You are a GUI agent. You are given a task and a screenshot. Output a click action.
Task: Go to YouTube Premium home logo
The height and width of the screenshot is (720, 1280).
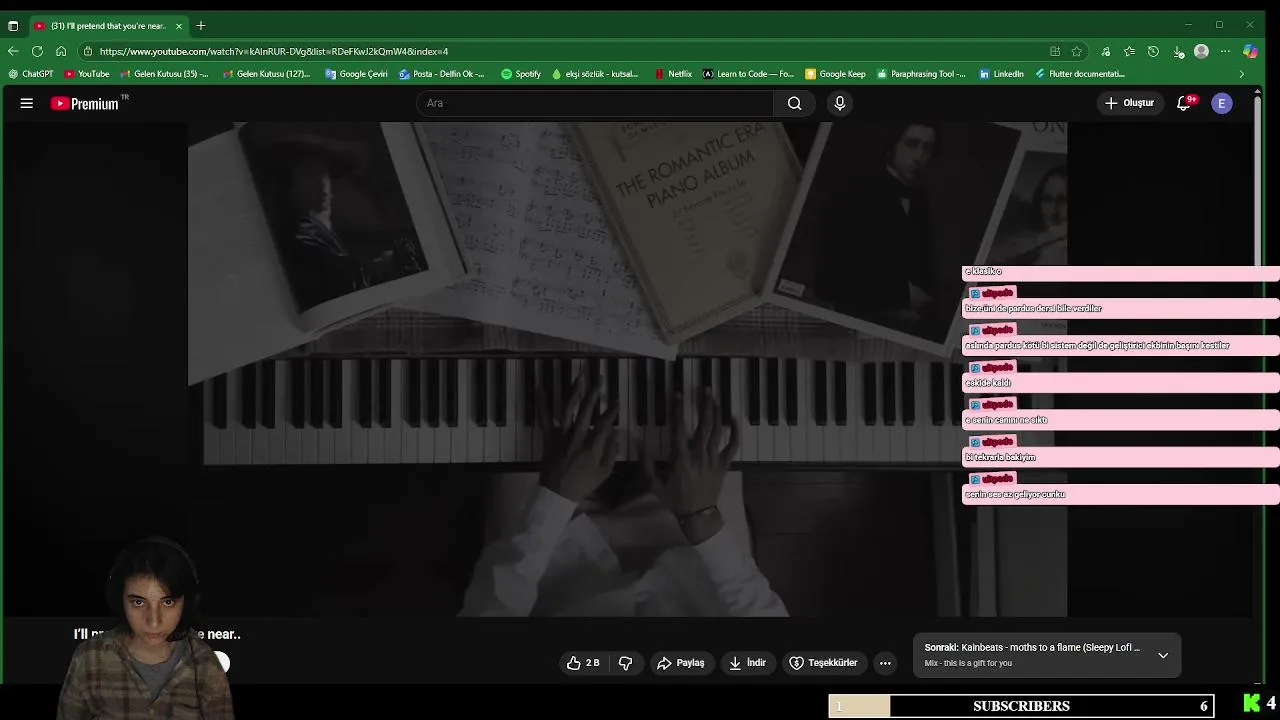tap(85, 103)
